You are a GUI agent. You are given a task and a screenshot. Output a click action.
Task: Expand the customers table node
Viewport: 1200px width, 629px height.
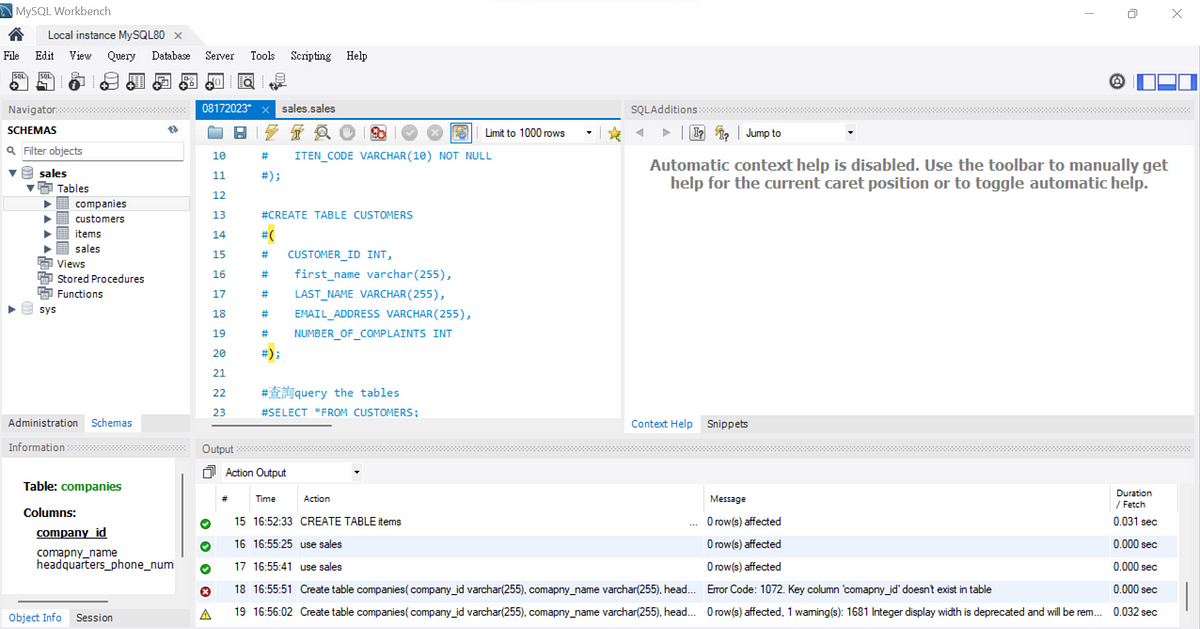[47, 218]
